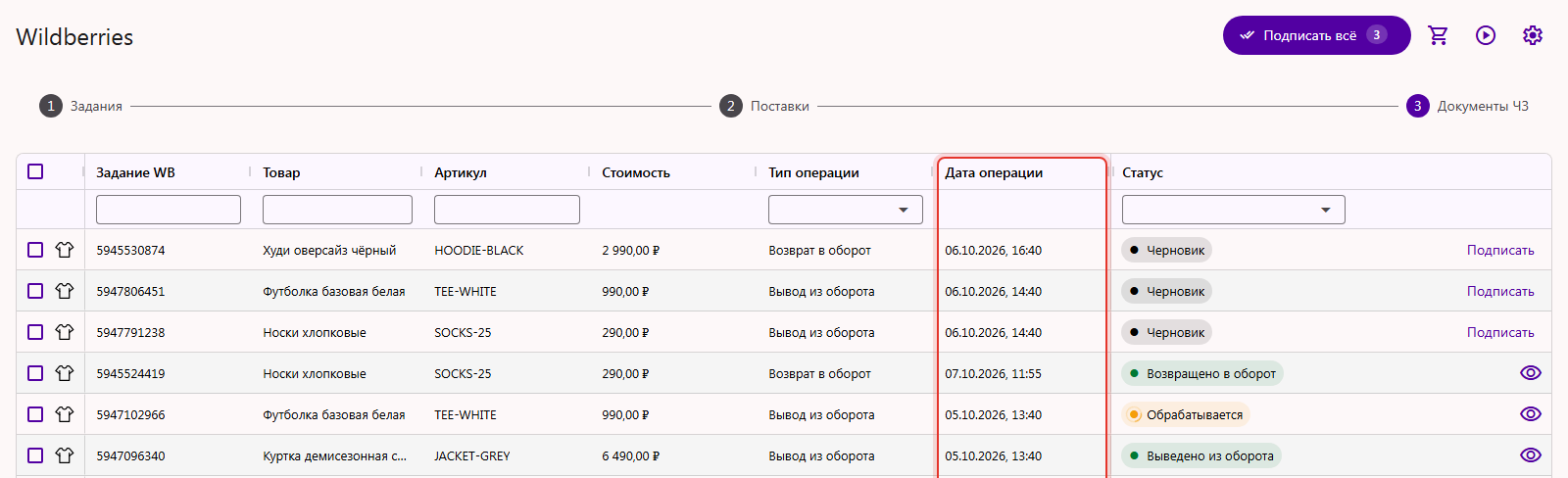Click t-shirt icon for task 5945524419

point(65,373)
